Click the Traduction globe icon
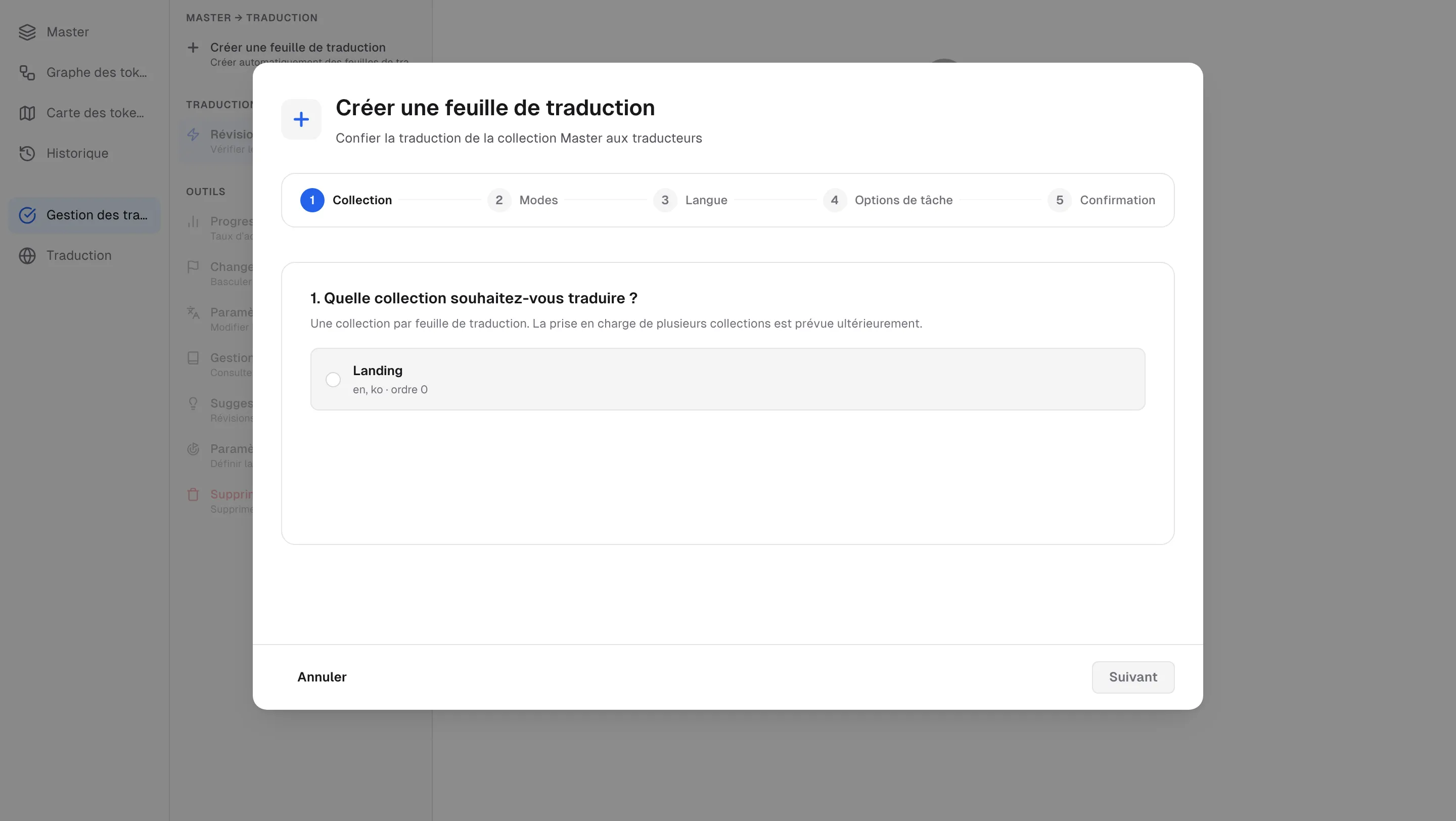The width and height of the screenshot is (1456, 821). [x=27, y=255]
